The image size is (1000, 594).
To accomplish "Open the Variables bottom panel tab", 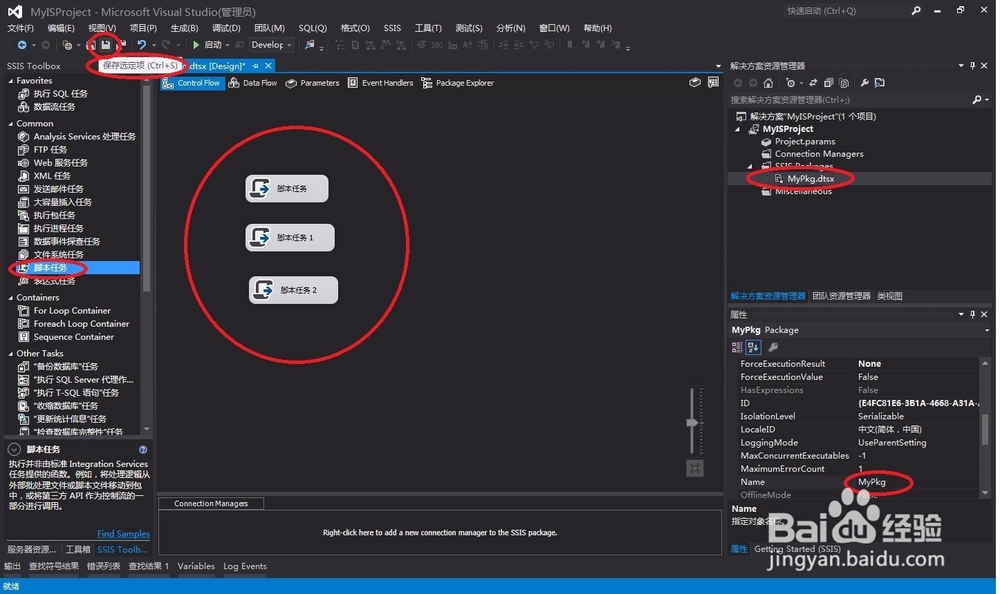I will coord(196,566).
